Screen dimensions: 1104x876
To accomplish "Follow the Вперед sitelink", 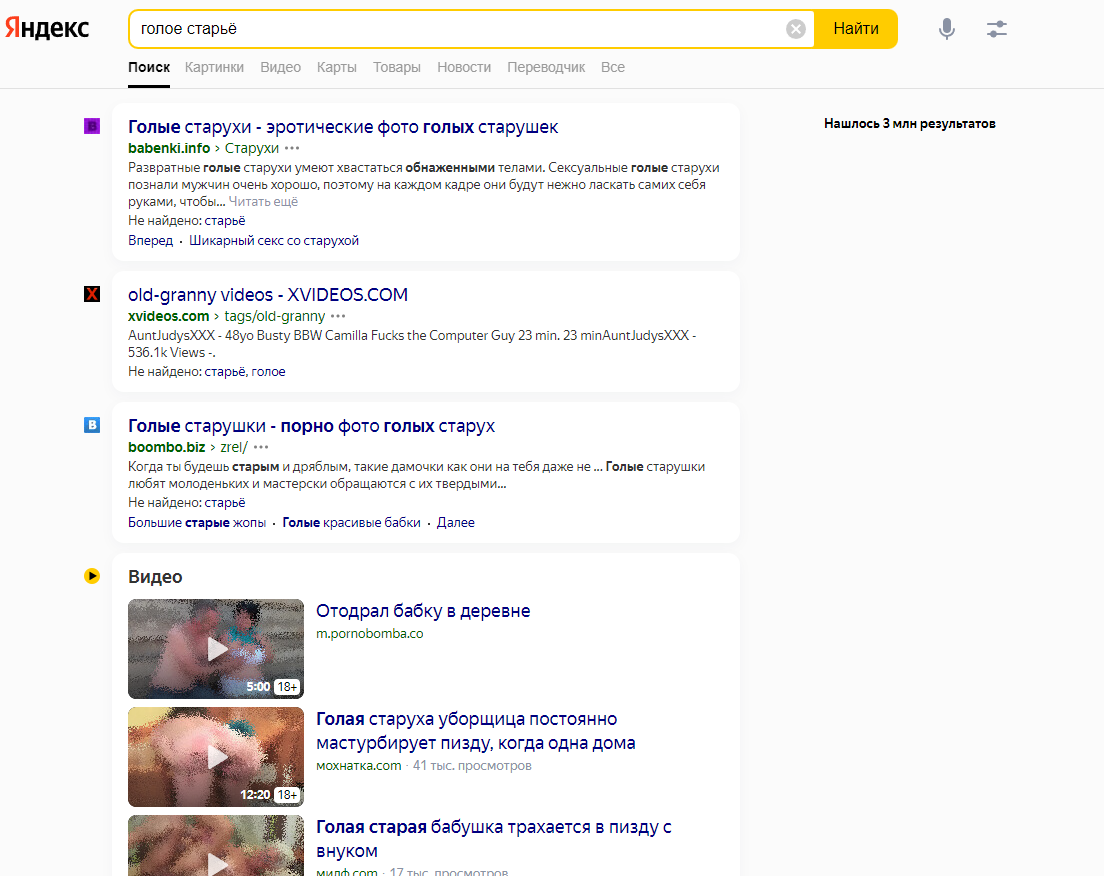I will [x=151, y=240].
